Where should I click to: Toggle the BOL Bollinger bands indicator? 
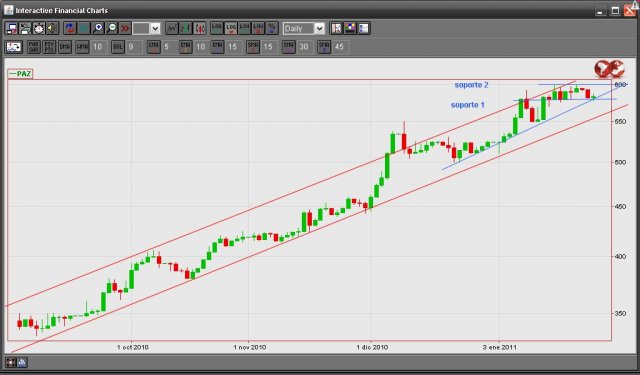pyautogui.click(x=118, y=47)
